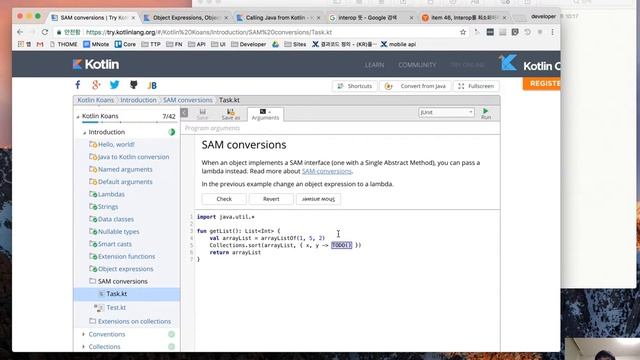
Task: Open Nullable types koan
Action: (x=118, y=231)
